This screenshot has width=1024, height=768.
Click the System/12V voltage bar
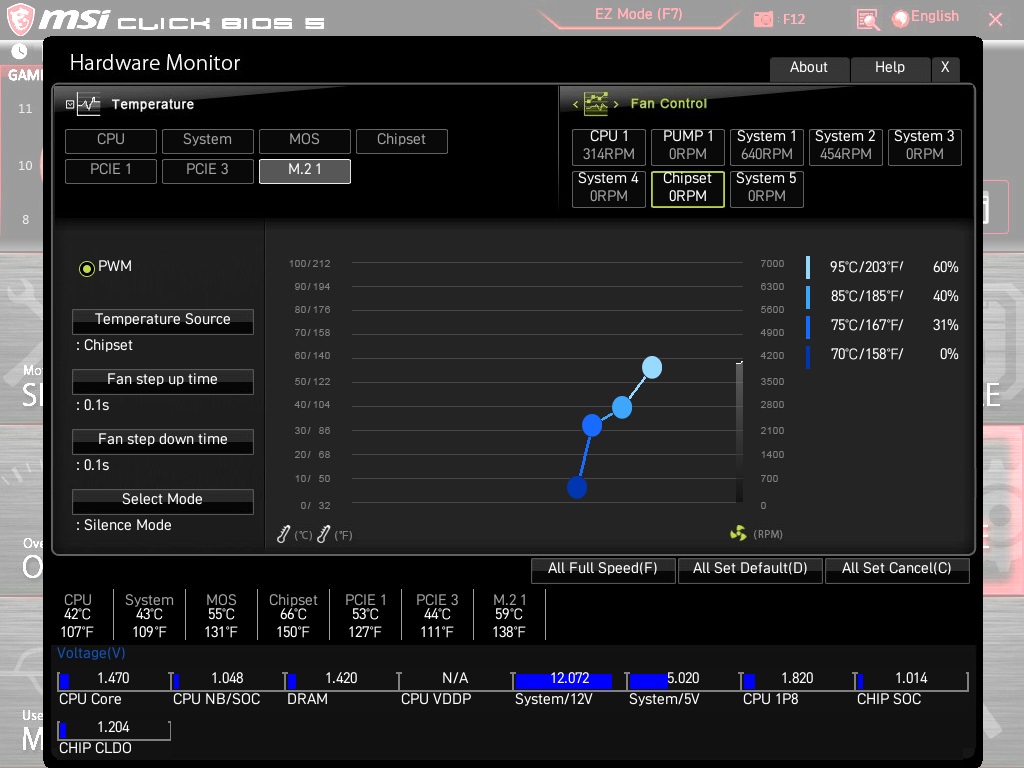click(x=564, y=681)
